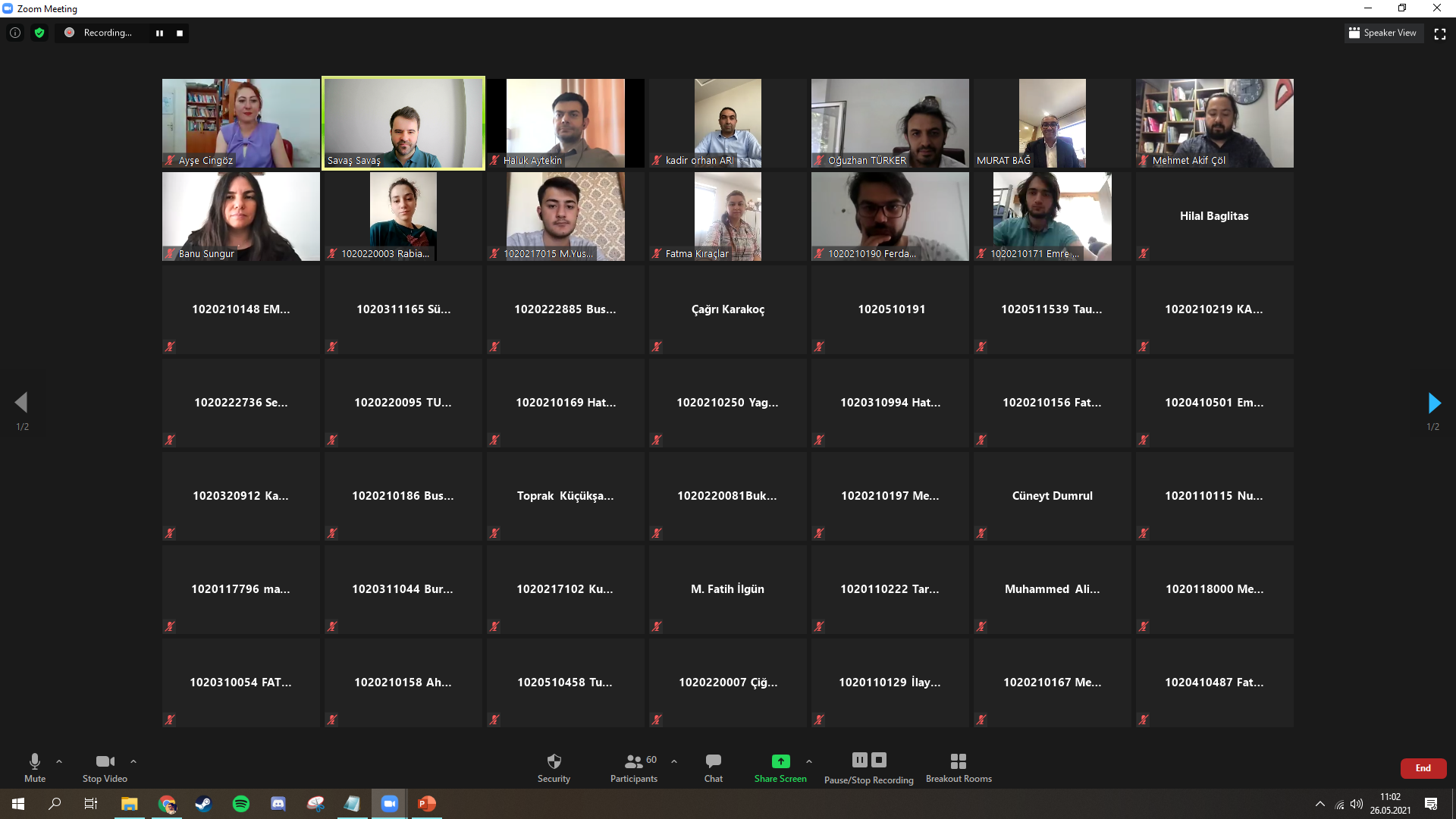Pause recording in bottom toolbar
The image size is (1456, 819).
(859, 760)
